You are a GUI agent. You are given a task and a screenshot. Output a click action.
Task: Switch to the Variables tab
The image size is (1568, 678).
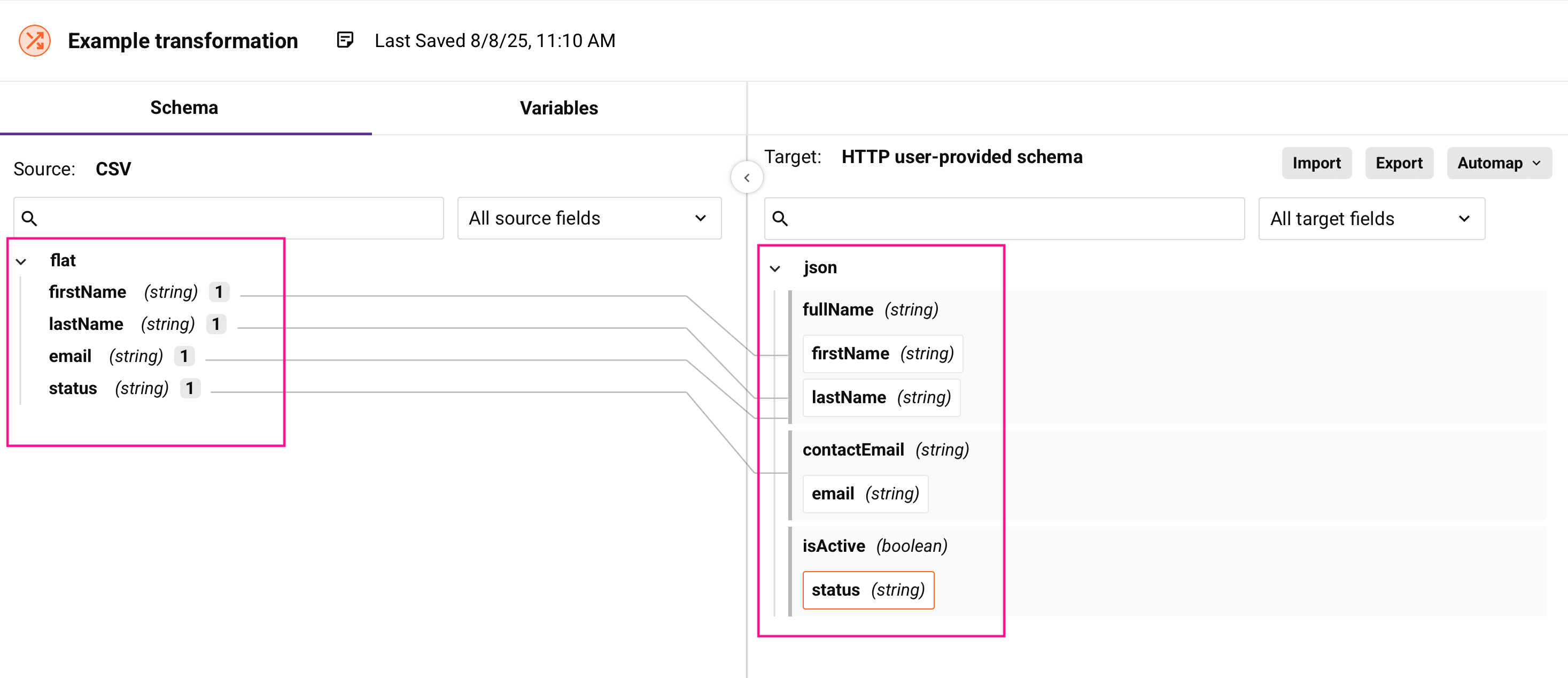(x=558, y=108)
